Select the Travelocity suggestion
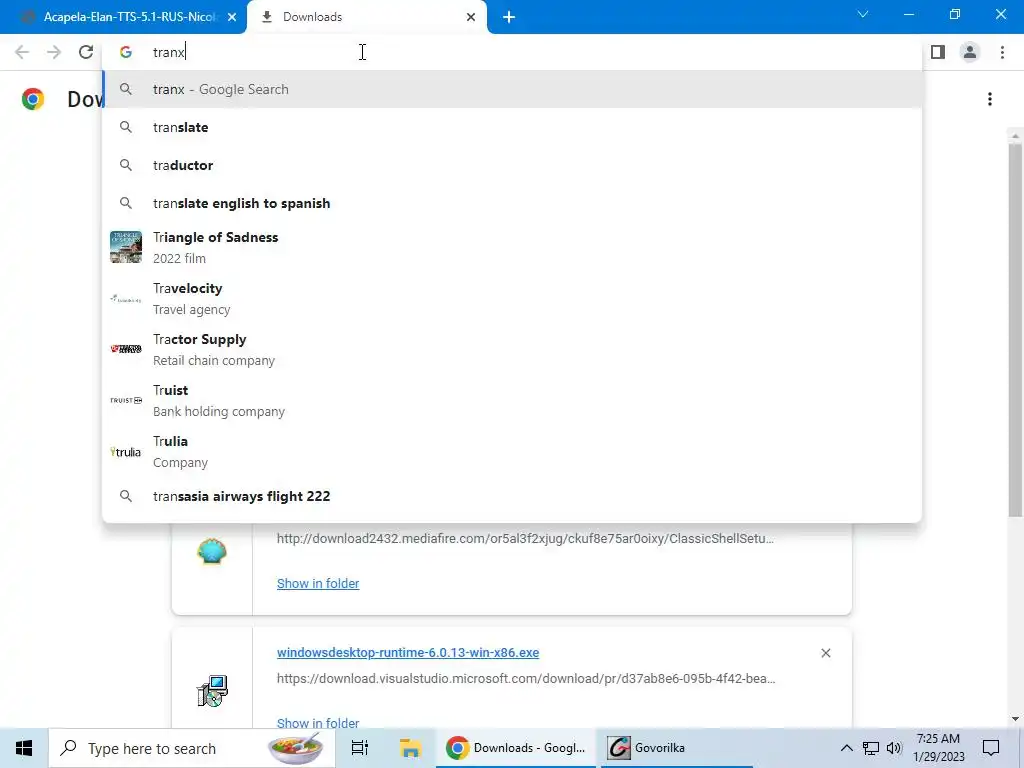 (513, 298)
